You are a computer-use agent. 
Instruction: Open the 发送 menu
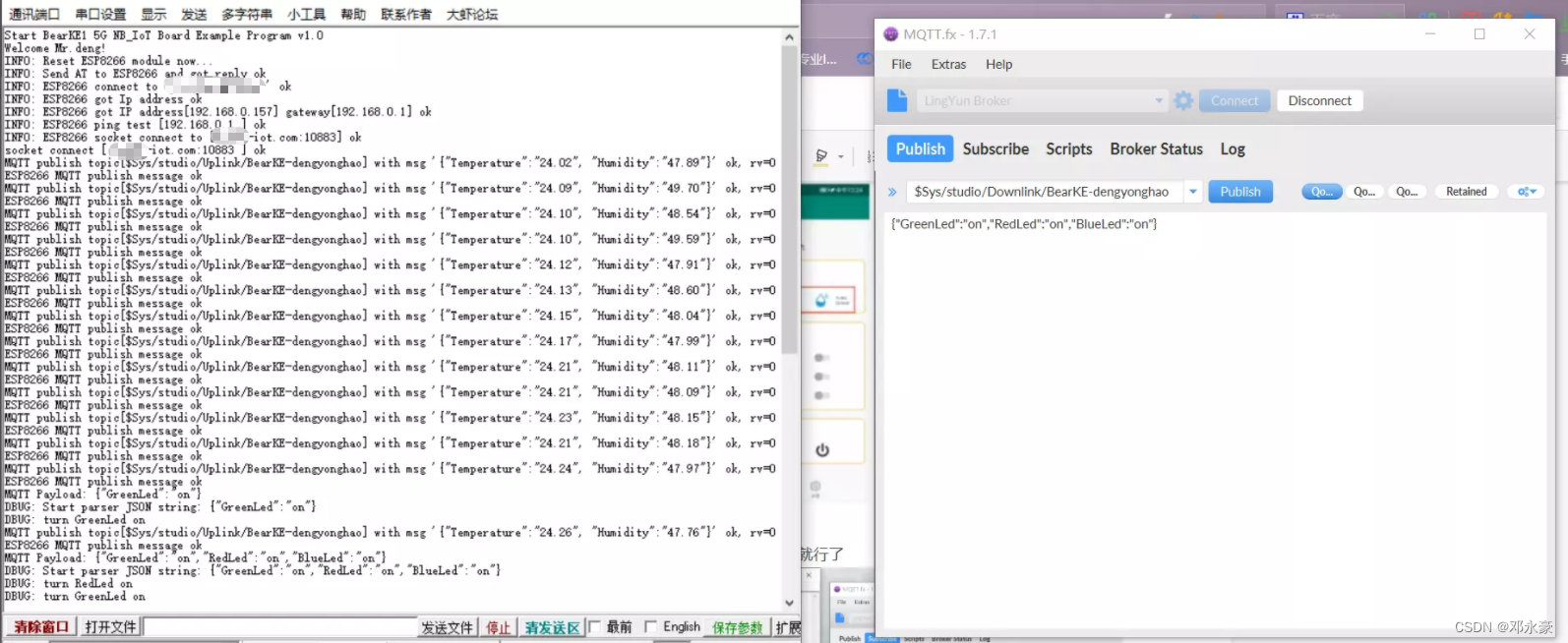click(194, 14)
